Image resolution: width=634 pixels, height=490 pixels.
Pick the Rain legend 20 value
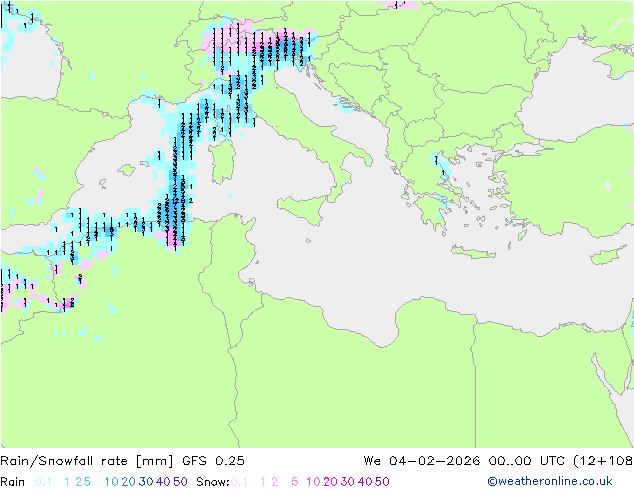[x=128, y=482]
